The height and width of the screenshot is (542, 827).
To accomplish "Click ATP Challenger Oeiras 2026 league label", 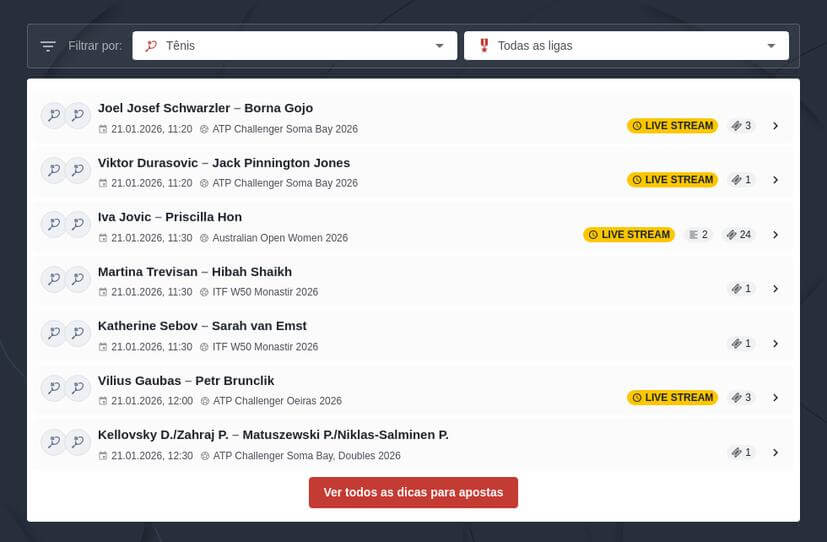I will click(x=277, y=401).
